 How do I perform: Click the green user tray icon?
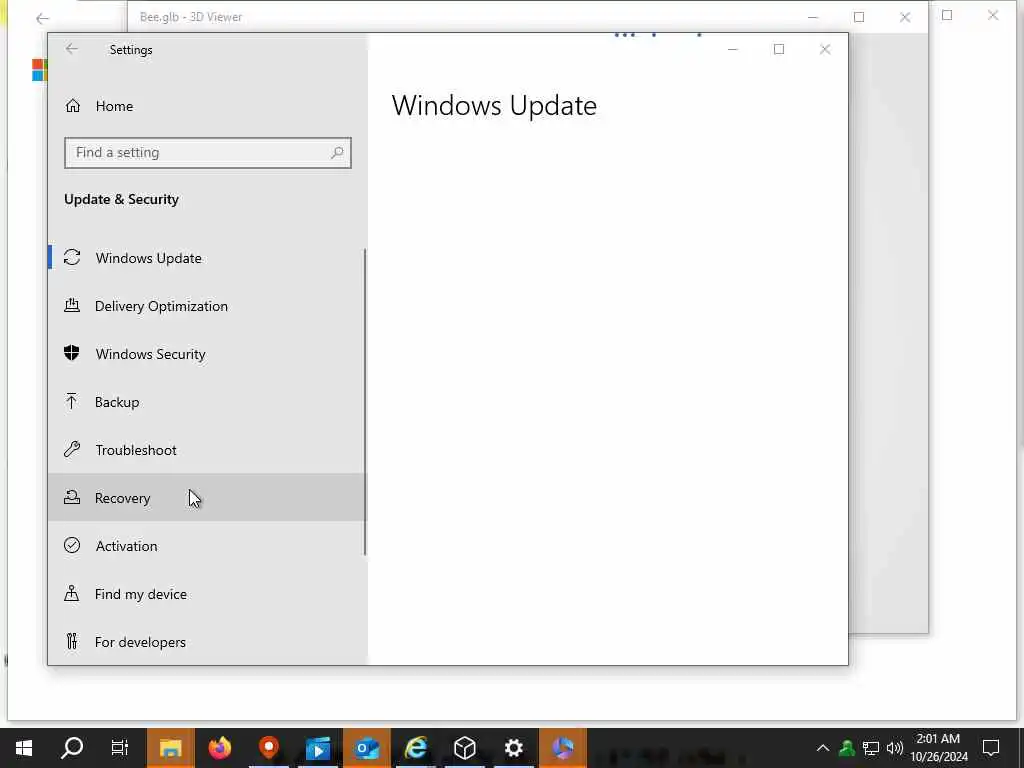coord(847,748)
